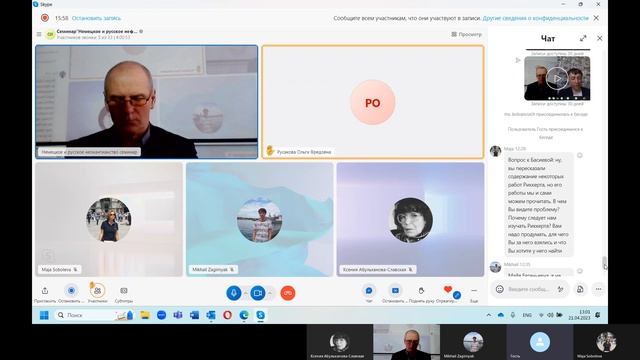This screenshot has height=360, width=640.
Task: Stop recording via the bottom toolbar record icon
Action: [71, 290]
